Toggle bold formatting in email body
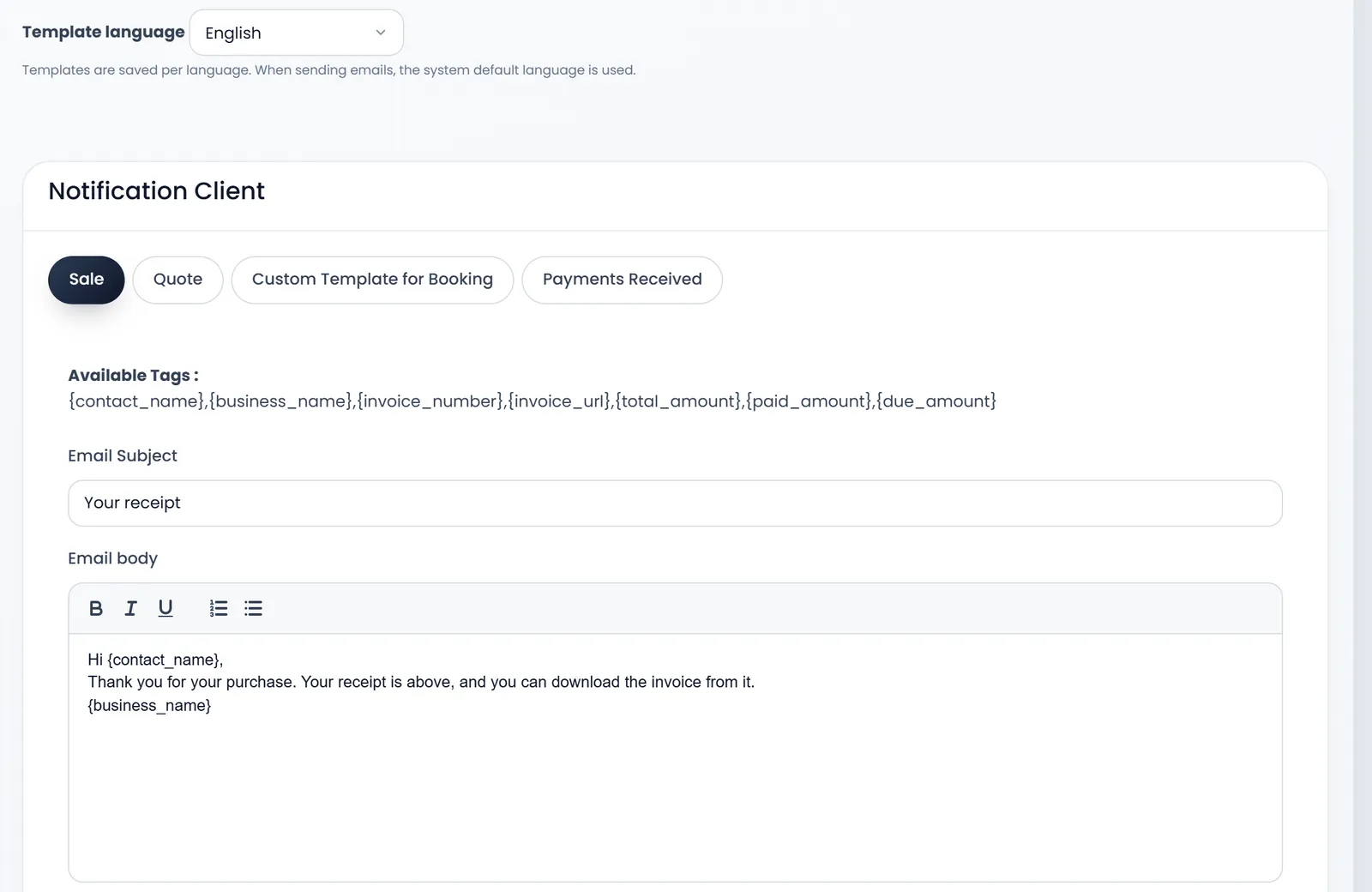1372x892 pixels. click(96, 608)
